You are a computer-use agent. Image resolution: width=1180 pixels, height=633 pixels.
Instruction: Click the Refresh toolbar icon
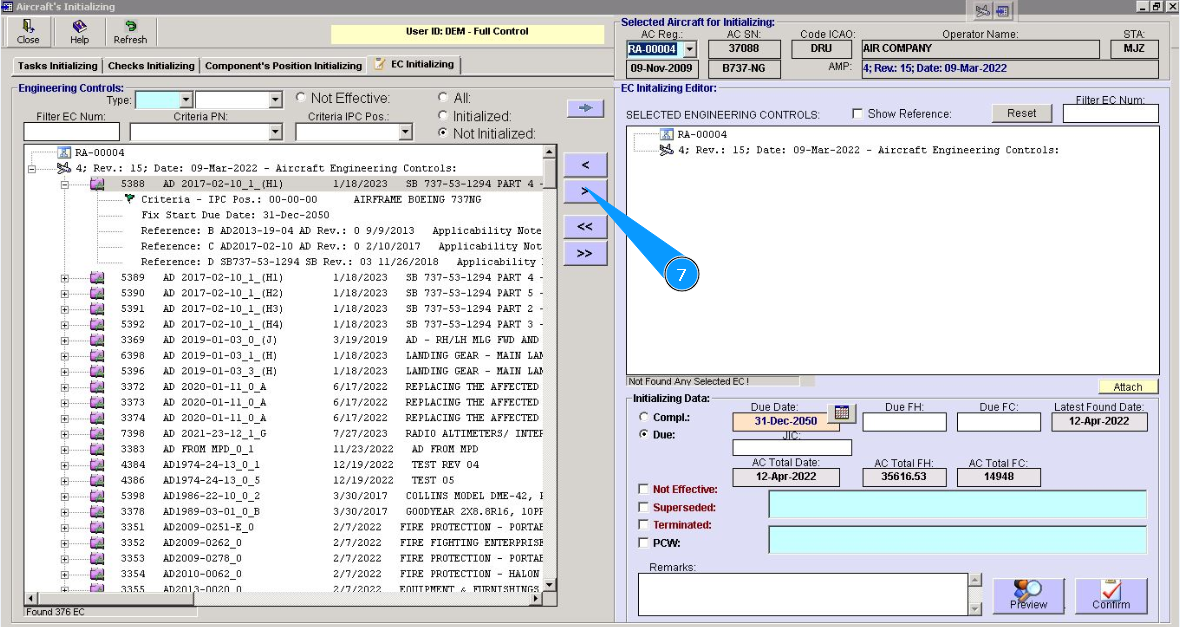coord(130,31)
